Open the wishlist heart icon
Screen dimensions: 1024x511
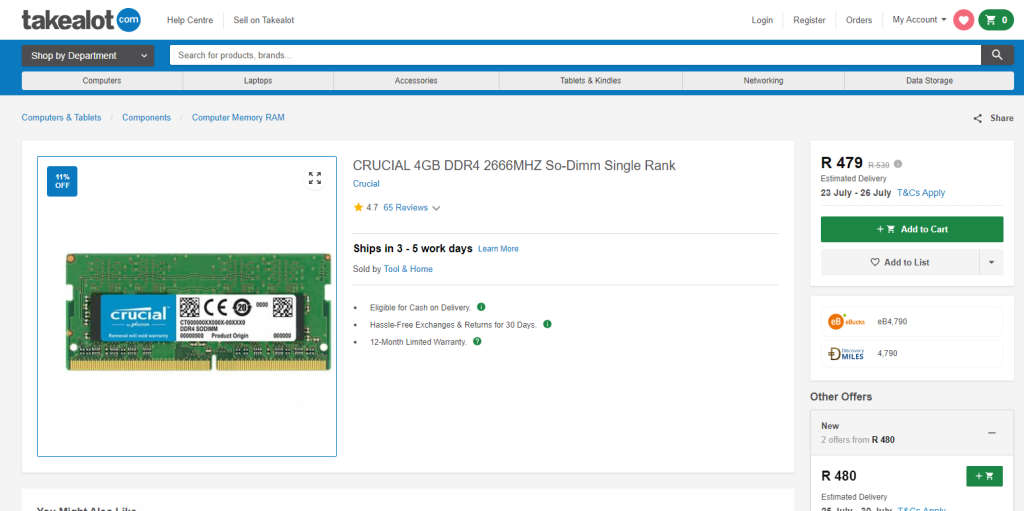963,20
